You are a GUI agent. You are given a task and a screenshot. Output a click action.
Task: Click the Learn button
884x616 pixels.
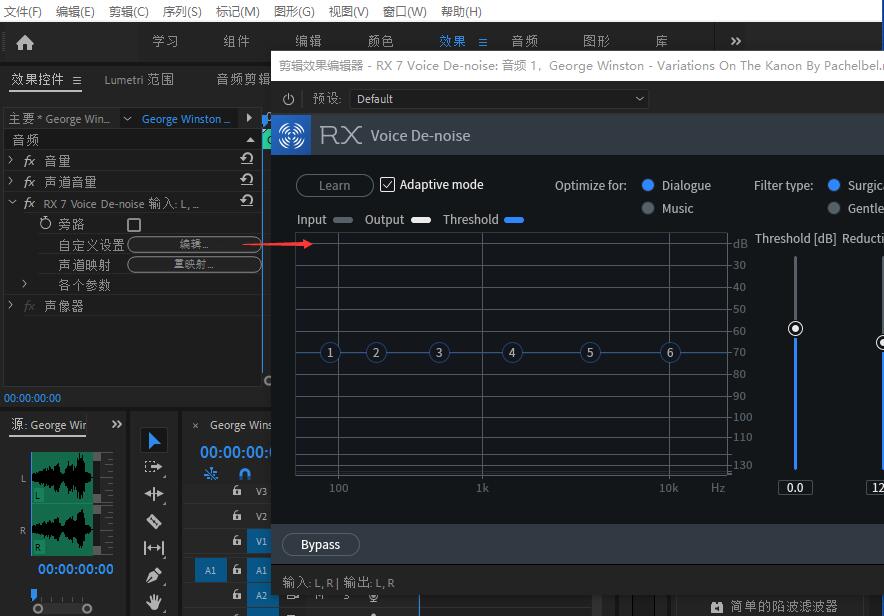tap(334, 185)
